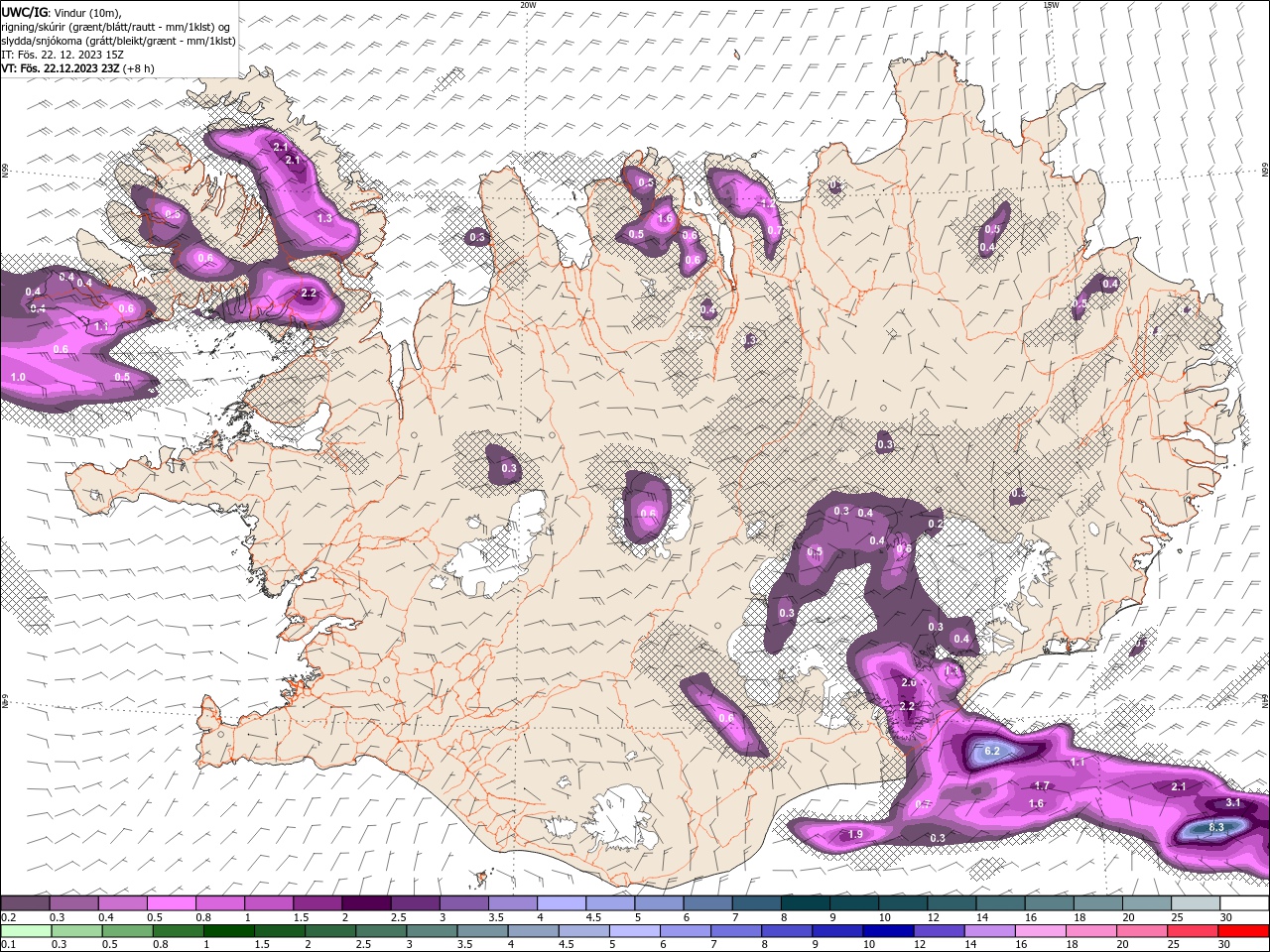Click the 1.0 value label at west edge

pos(18,377)
